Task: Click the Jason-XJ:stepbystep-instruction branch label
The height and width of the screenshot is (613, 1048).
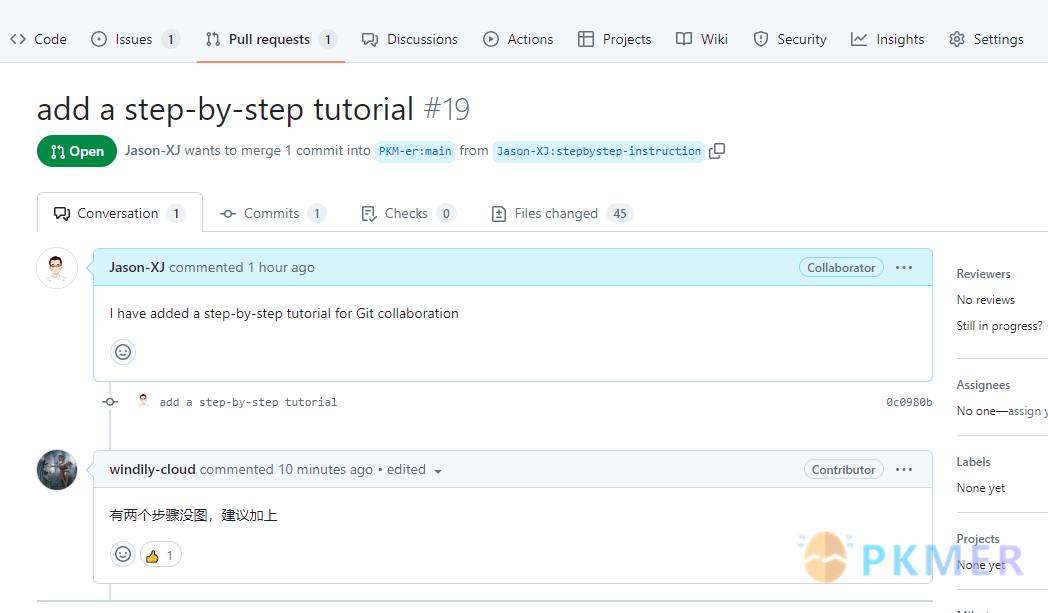Action: (x=599, y=151)
